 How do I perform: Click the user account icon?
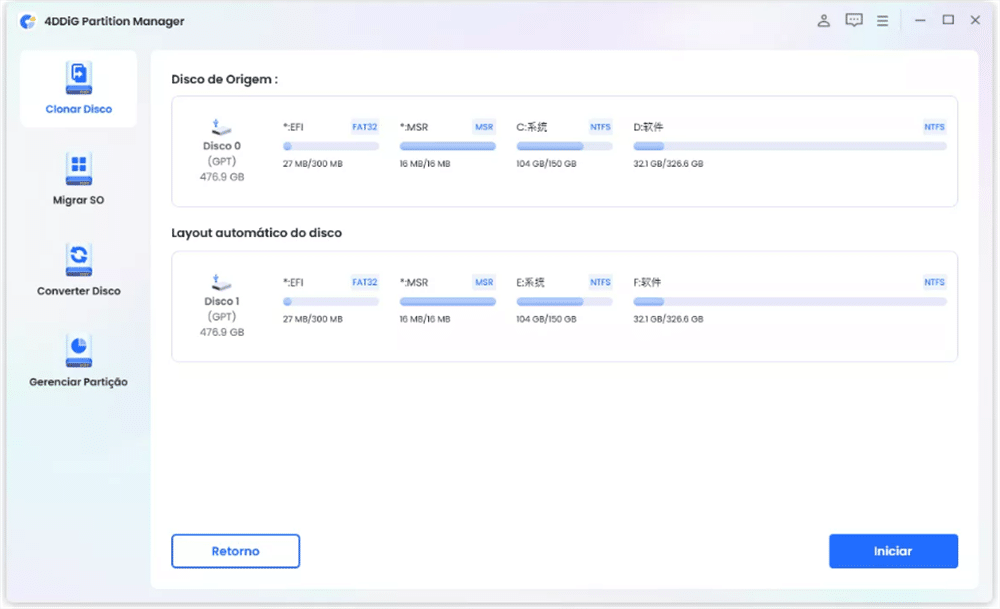824,21
